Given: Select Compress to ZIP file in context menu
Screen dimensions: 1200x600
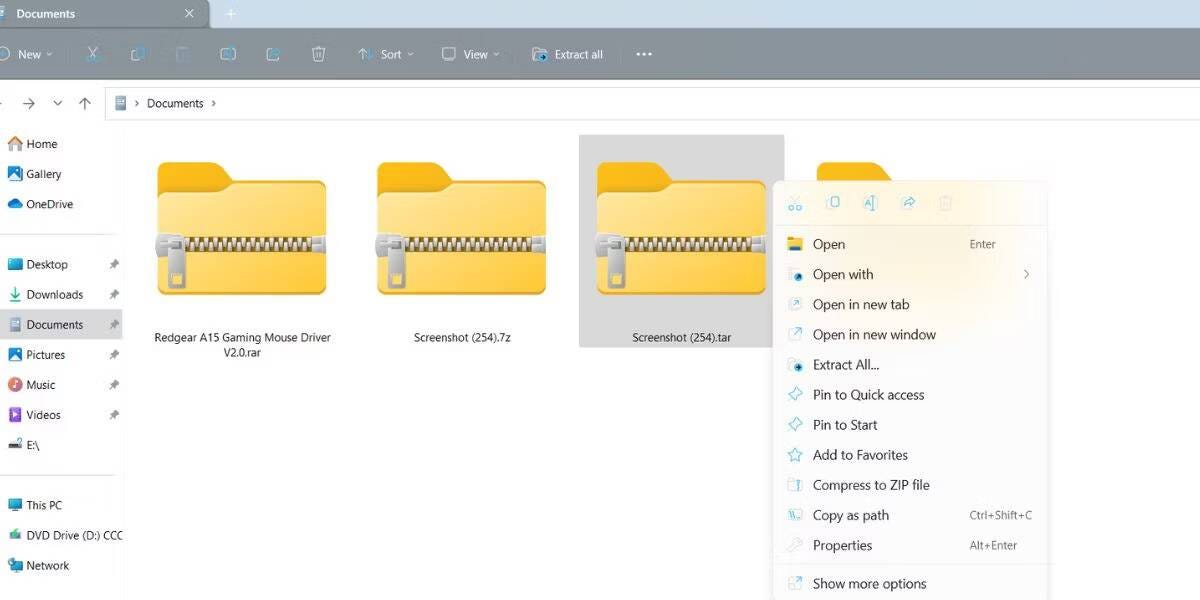Looking at the screenshot, I should click(x=872, y=484).
